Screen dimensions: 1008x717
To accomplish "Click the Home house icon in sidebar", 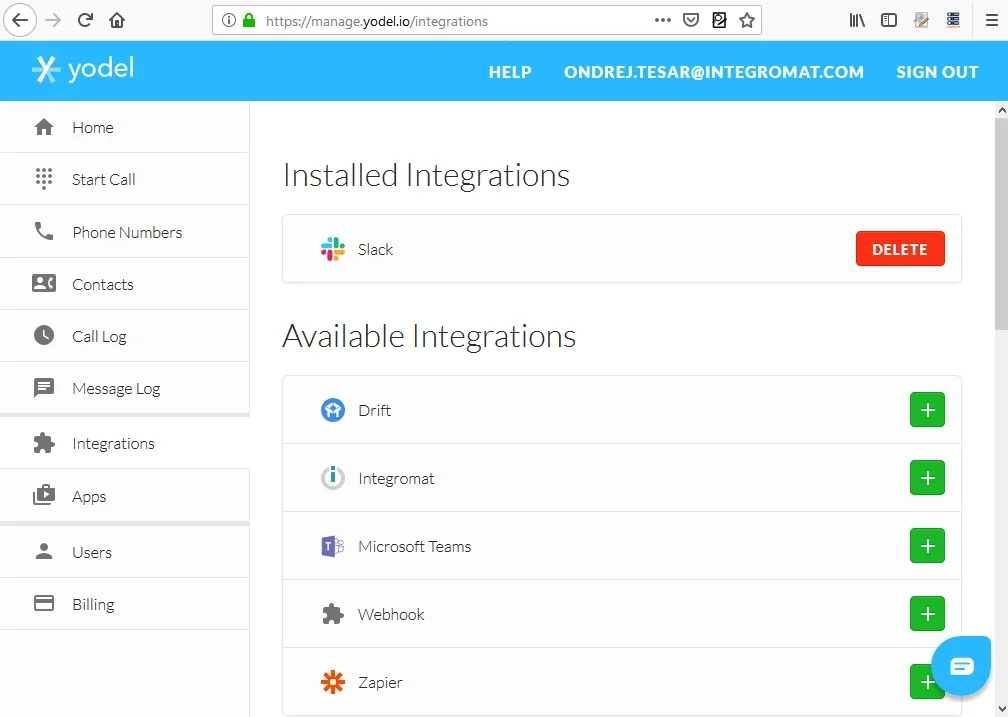I will tap(44, 127).
